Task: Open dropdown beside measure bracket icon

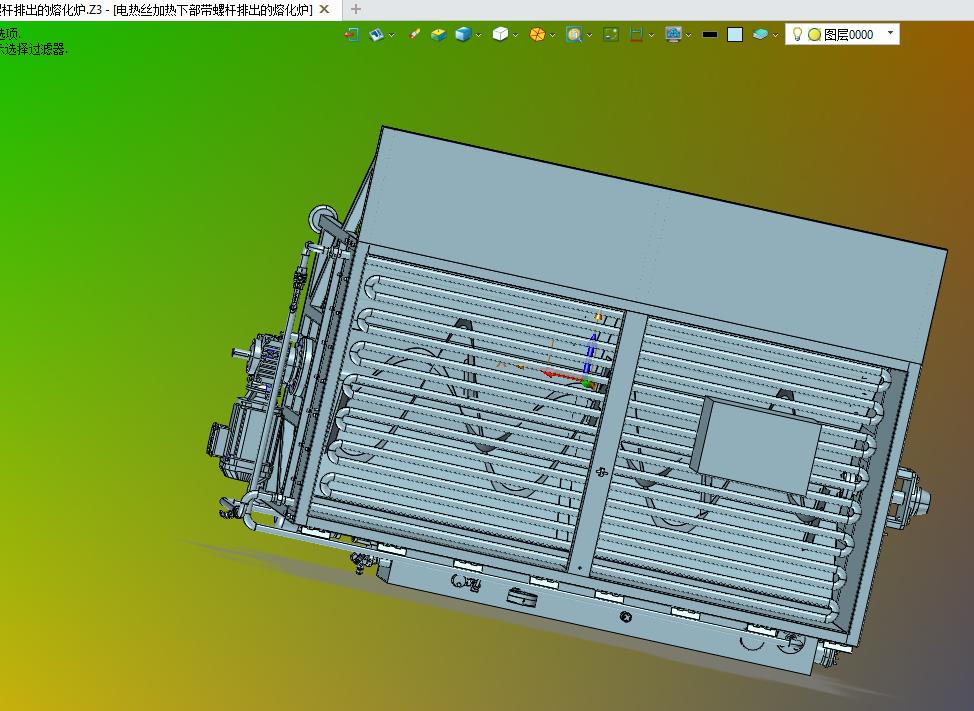Action: click(x=651, y=35)
